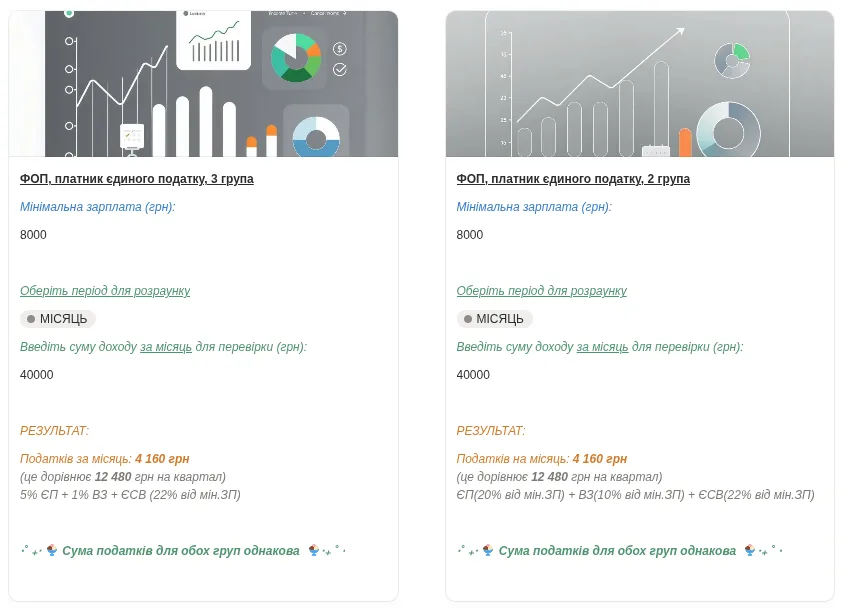Click the green pie chart icon in 3 група image

296,57
